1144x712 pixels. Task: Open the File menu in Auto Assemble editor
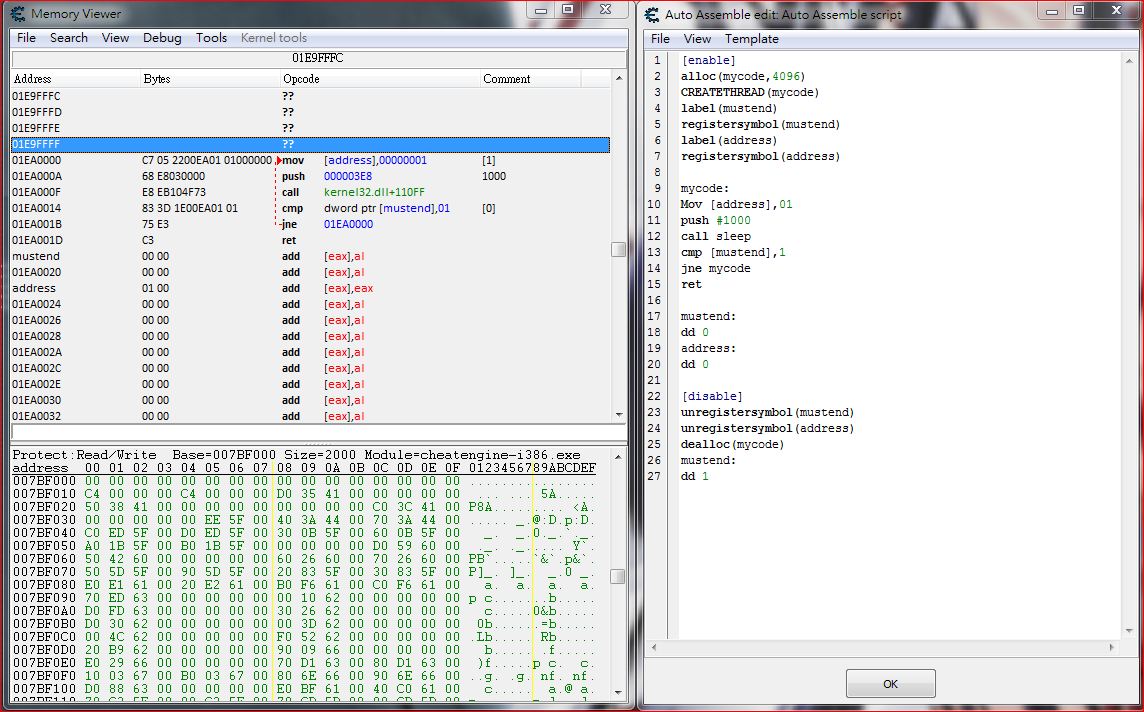tap(660, 38)
